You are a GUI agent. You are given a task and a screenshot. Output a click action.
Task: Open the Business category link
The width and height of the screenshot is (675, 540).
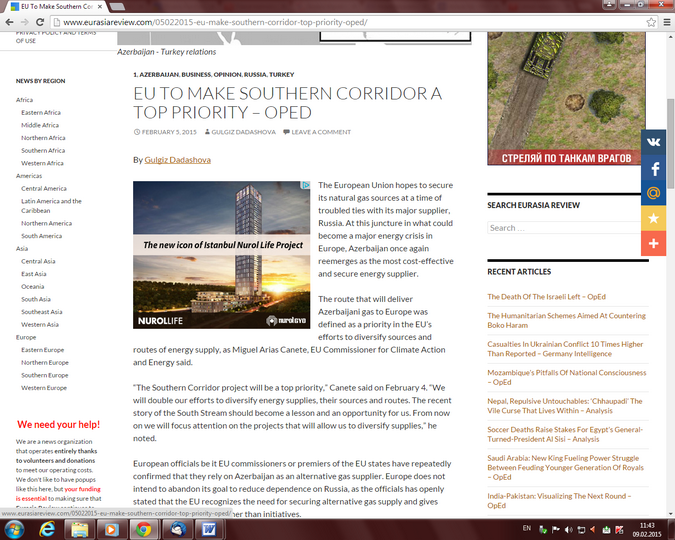pos(196,74)
